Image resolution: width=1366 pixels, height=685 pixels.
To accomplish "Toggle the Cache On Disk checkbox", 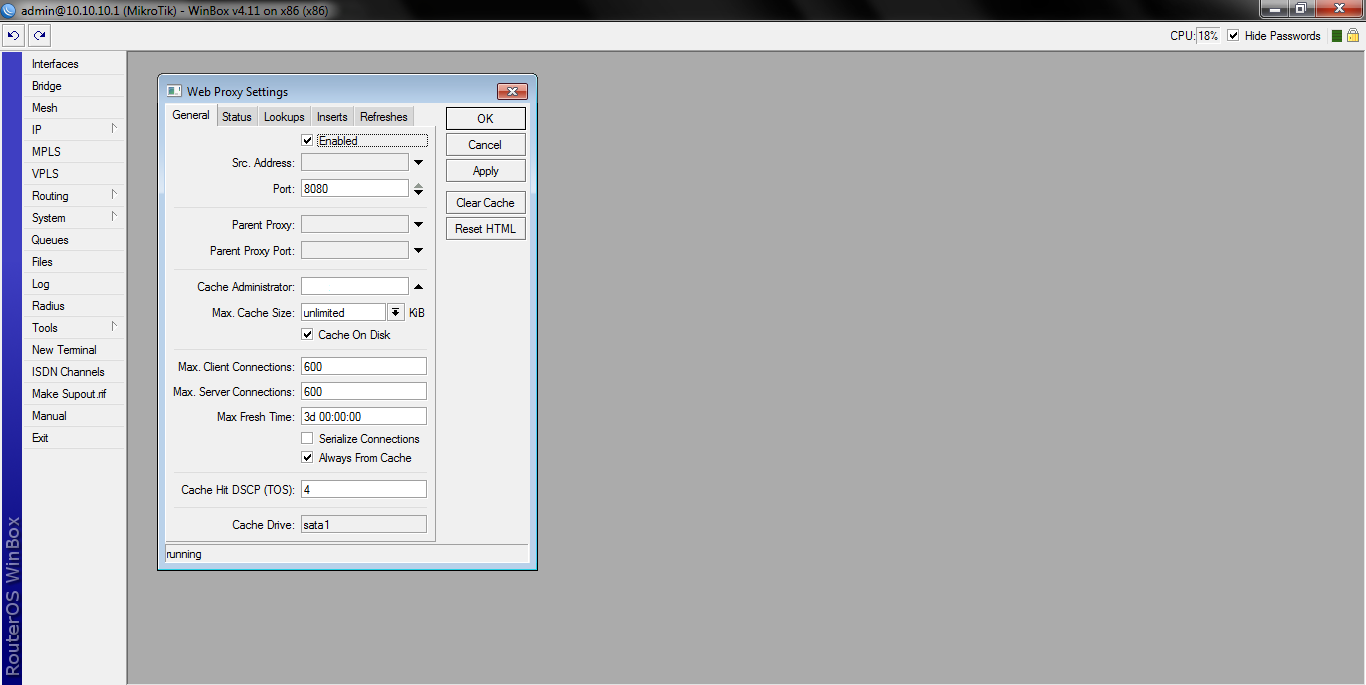I will tap(307, 335).
